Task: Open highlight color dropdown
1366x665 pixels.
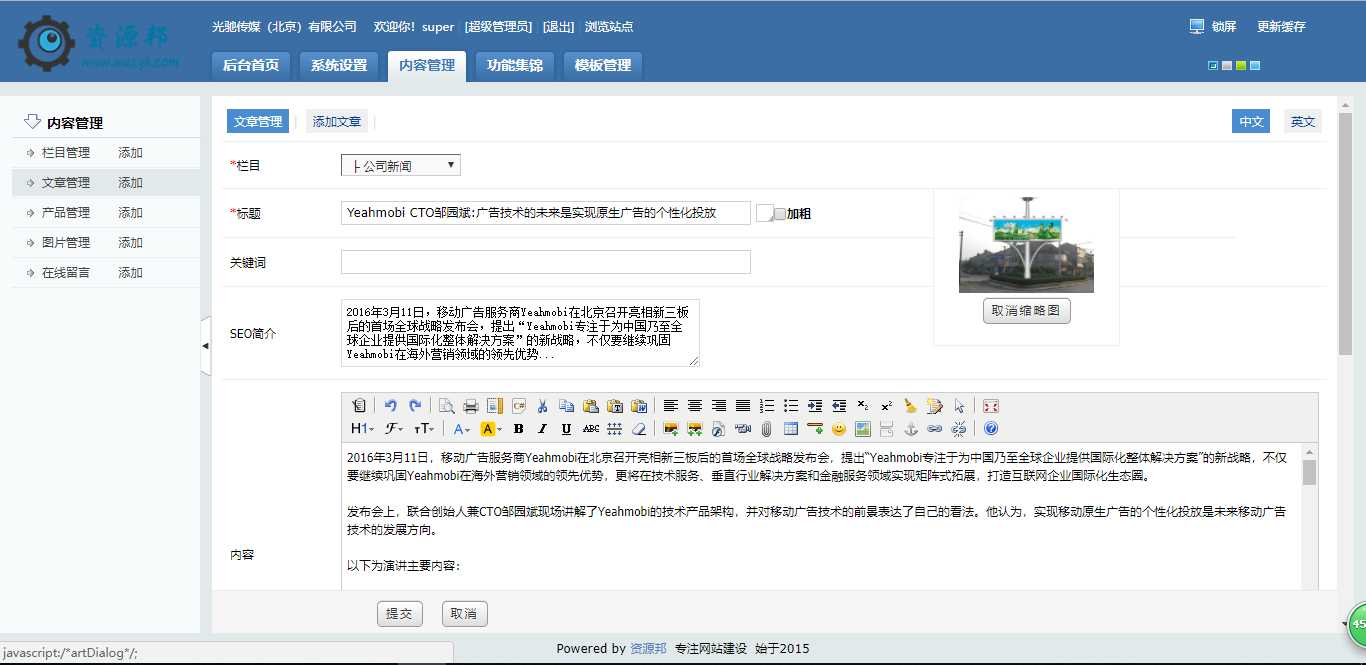Action: coord(491,429)
